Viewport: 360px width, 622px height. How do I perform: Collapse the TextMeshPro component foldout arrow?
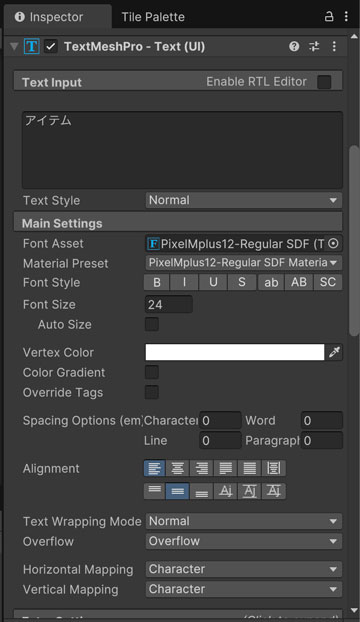click(14, 47)
